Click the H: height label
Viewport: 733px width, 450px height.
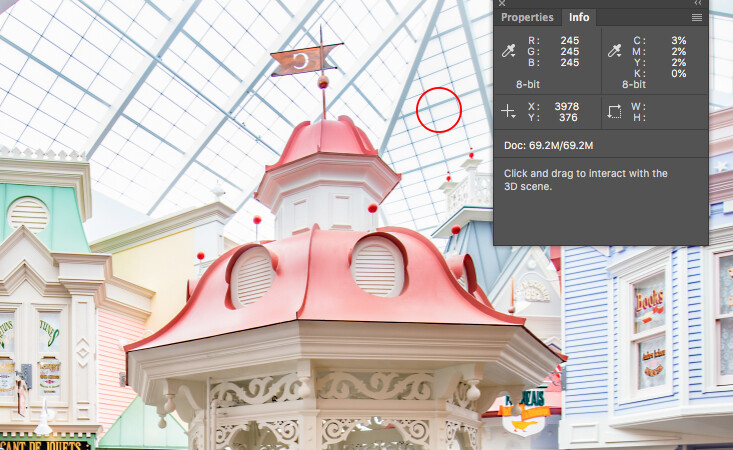640,118
